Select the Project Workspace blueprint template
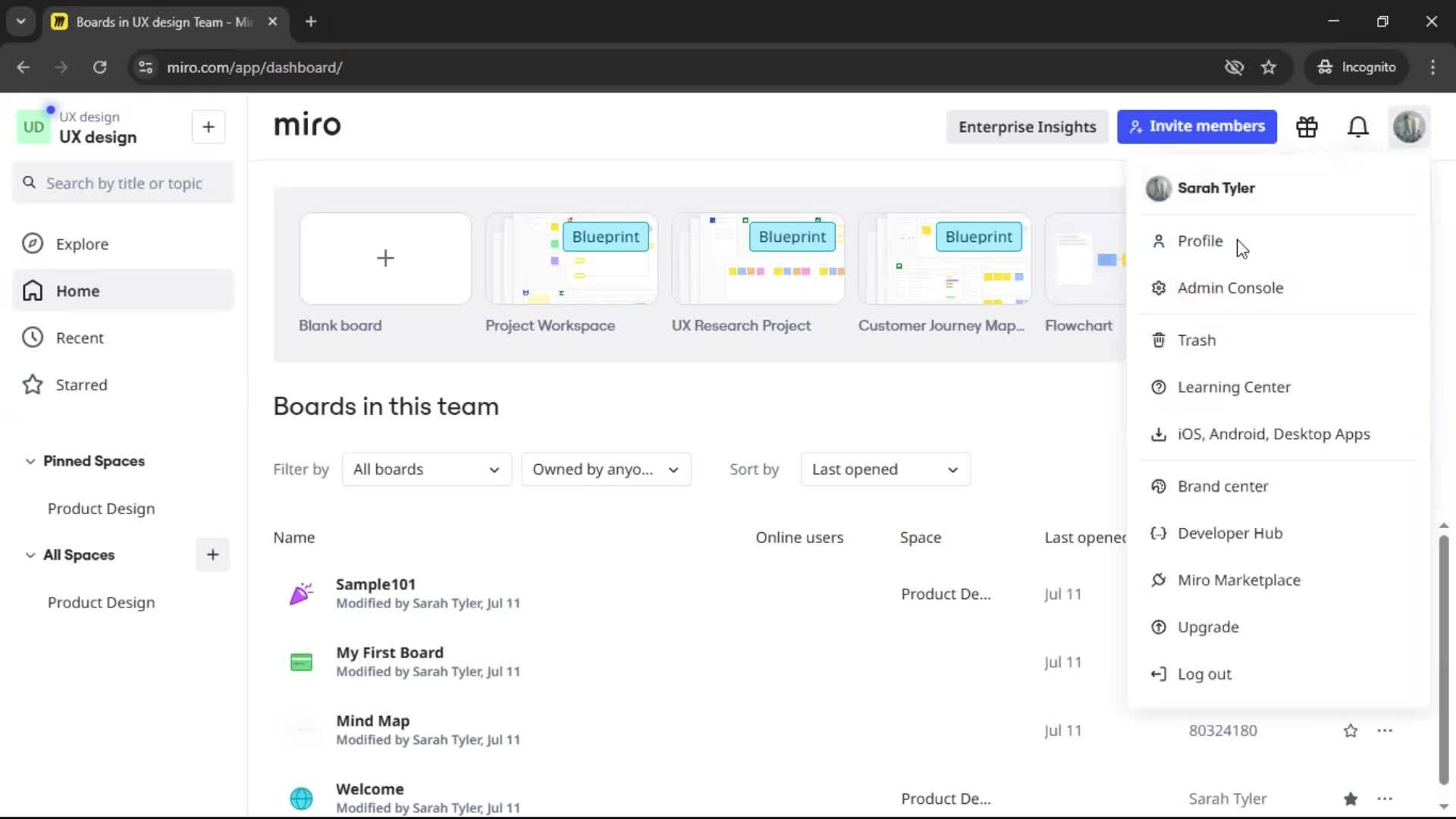Screen dimensions: 1456x819 (x=571, y=259)
